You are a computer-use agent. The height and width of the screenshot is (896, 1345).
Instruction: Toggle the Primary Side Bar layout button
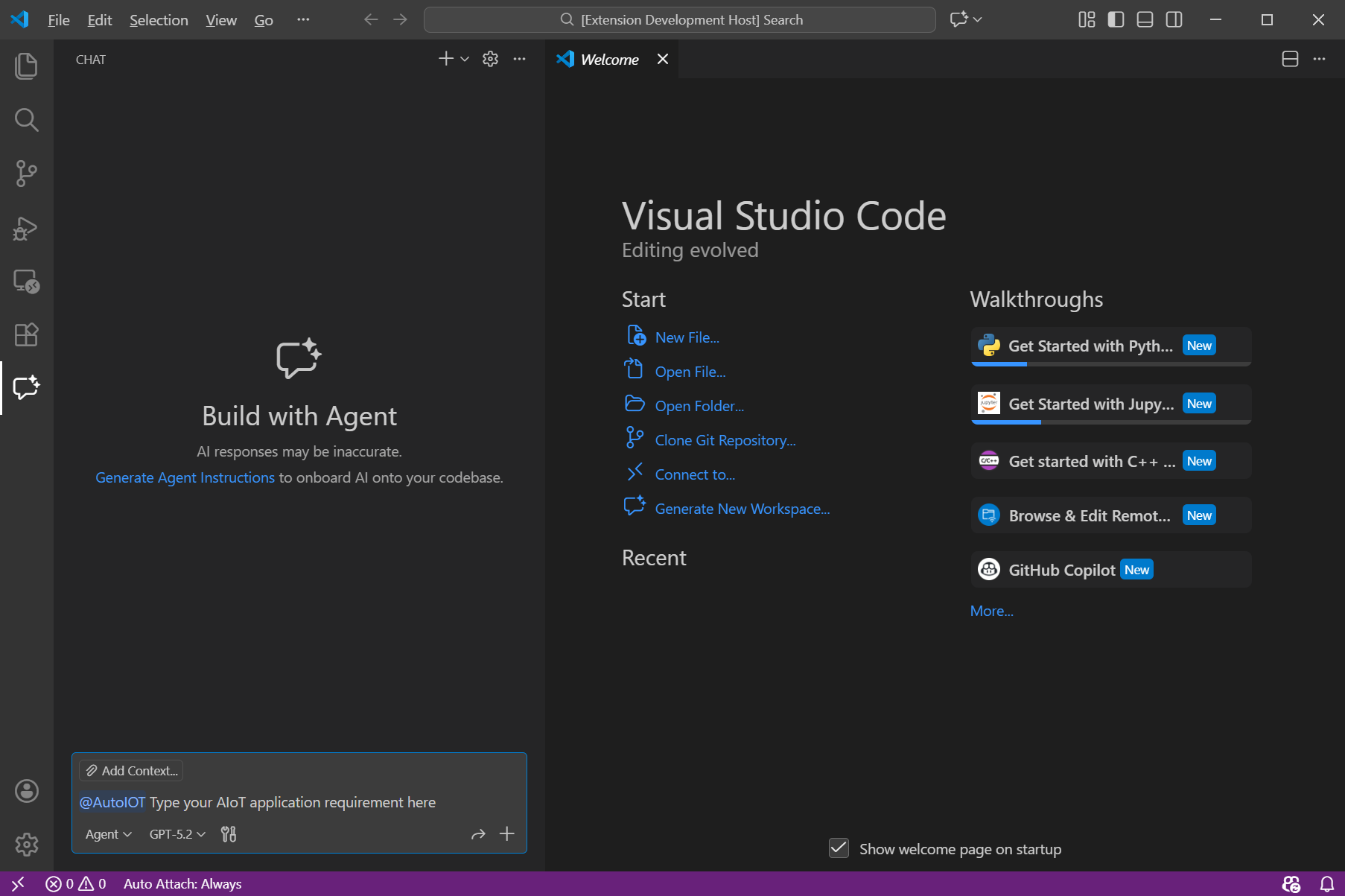(1116, 20)
